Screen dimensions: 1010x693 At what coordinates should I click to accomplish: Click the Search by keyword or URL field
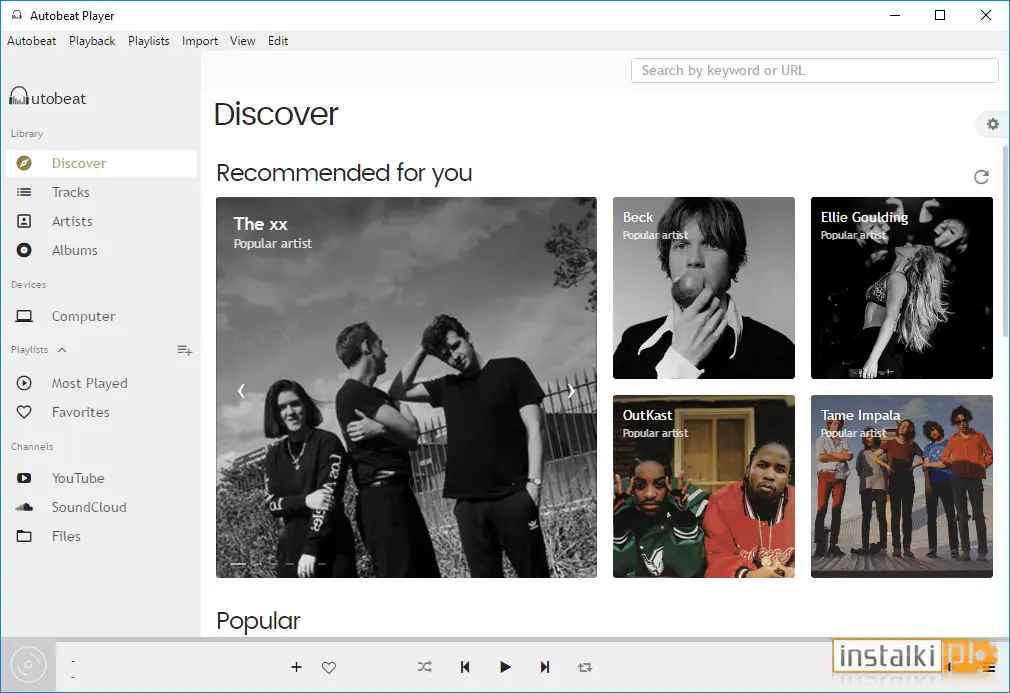pyautogui.click(x=814, y=70)
